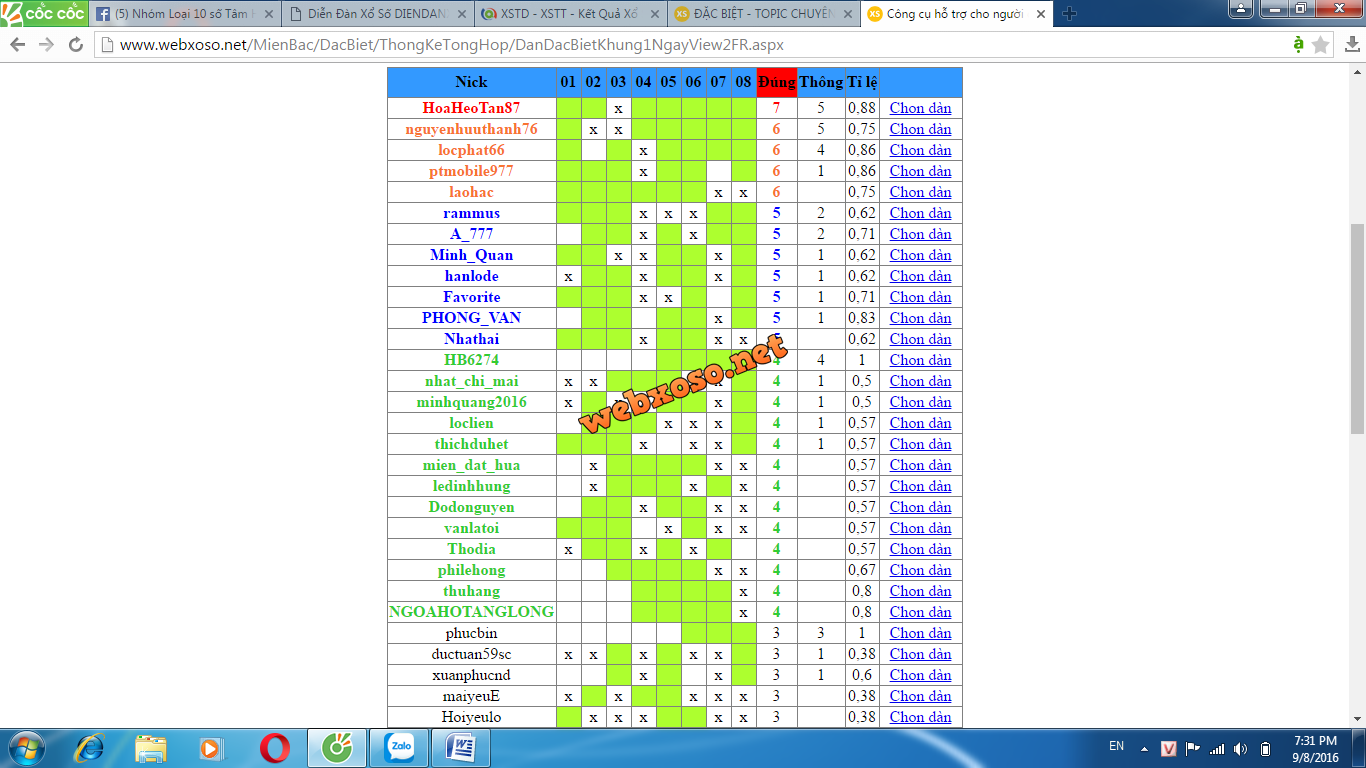
Task: Click the network signal tray icon
Action: pos(1217,749)
